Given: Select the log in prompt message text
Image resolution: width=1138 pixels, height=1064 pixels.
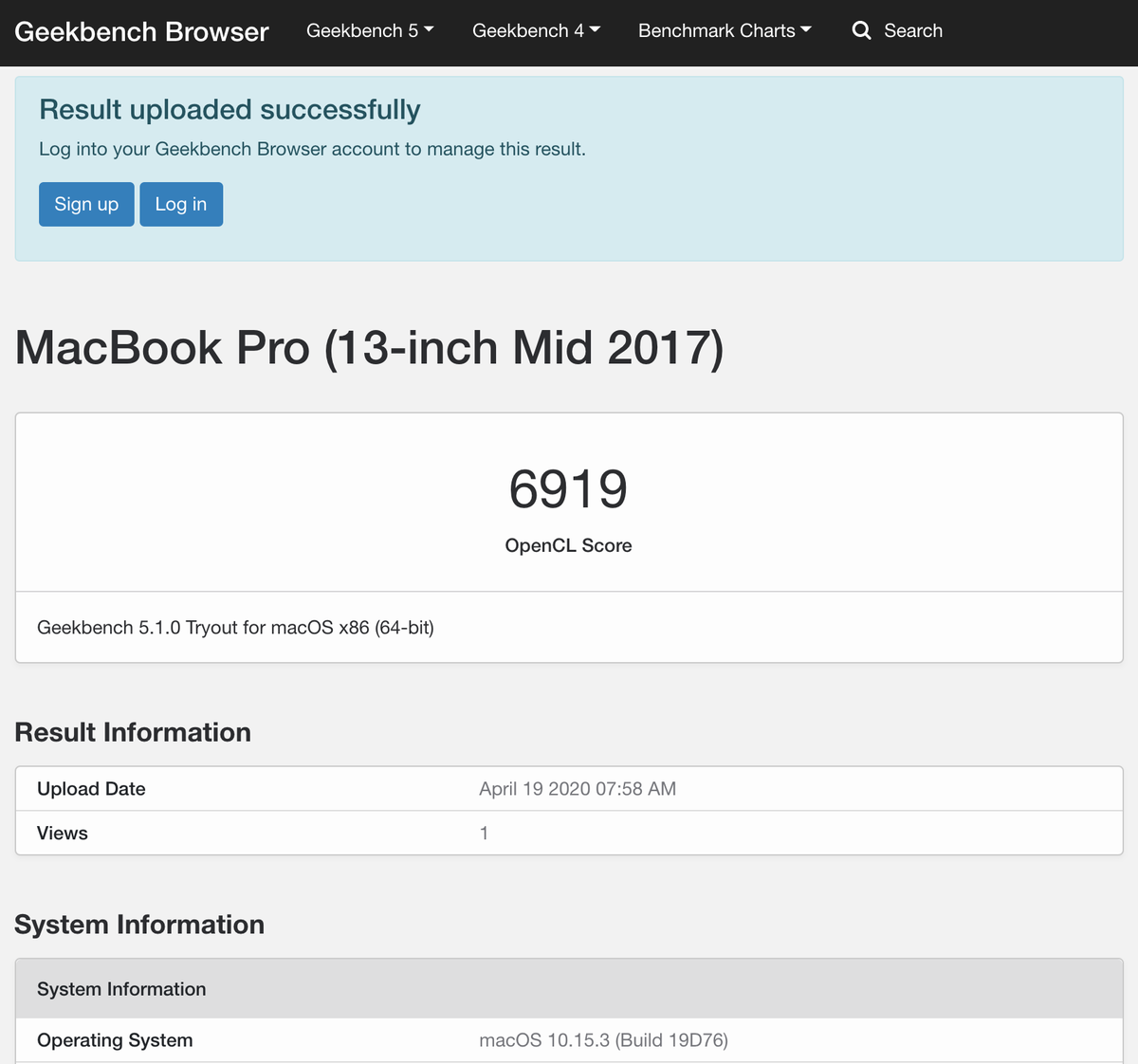Looking at the screenshot, I should point(312,149).
